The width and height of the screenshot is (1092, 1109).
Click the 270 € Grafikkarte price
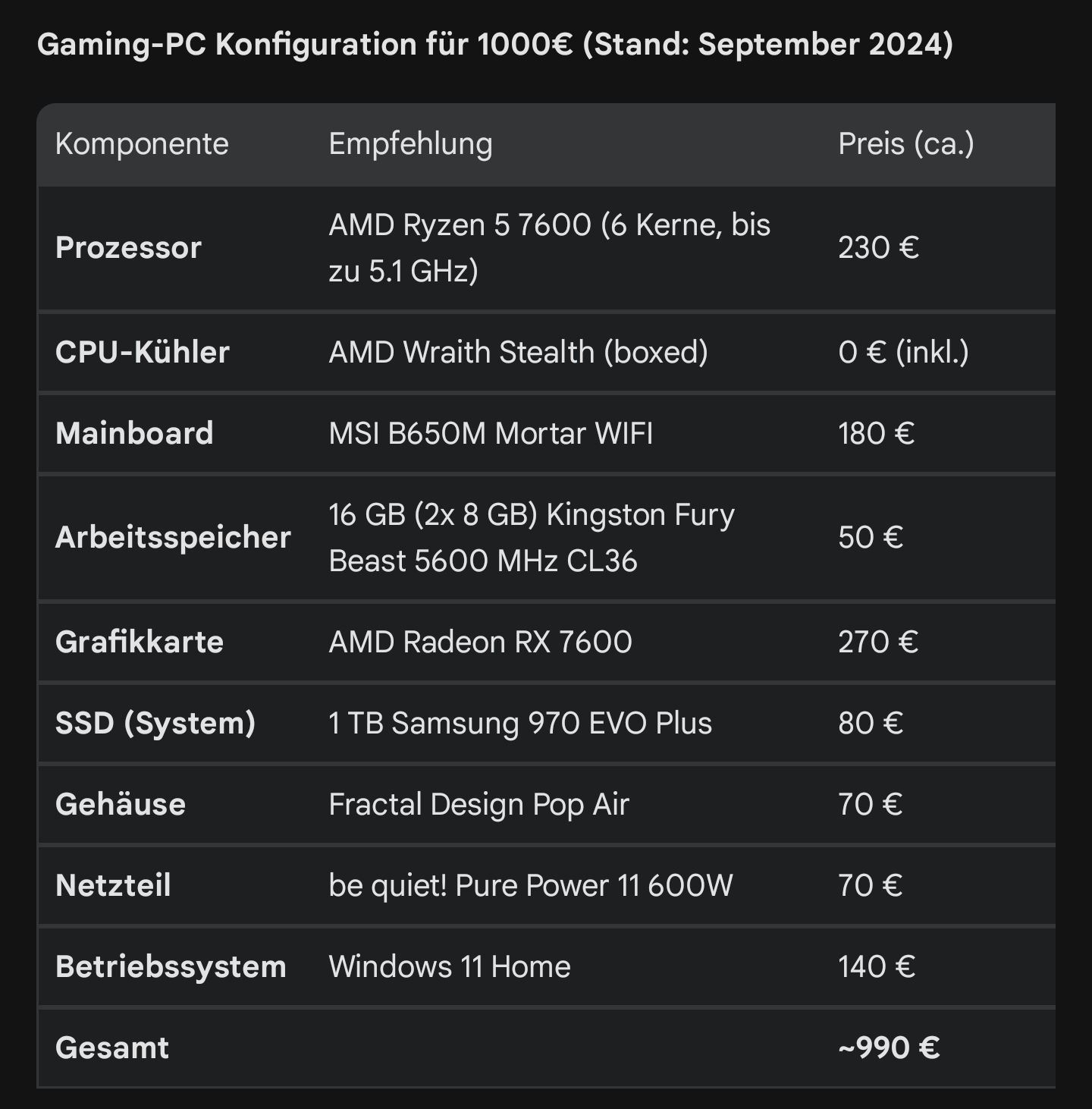point(878,642)
